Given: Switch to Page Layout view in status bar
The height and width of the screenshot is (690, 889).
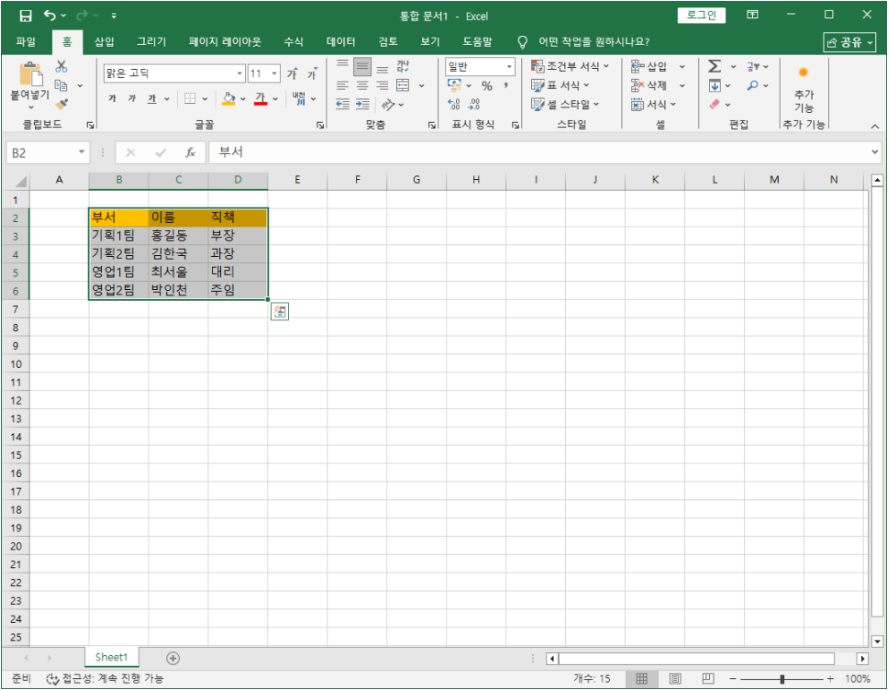Looking at the screenshot, I should [x=674, y=679].
